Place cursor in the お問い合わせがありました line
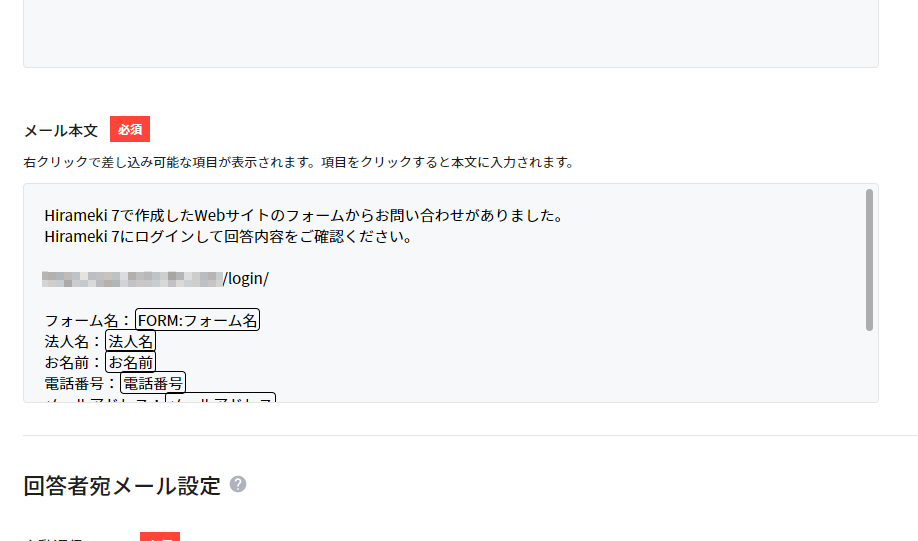This screenshot has width=918, height=541. (x=303, y=215)
